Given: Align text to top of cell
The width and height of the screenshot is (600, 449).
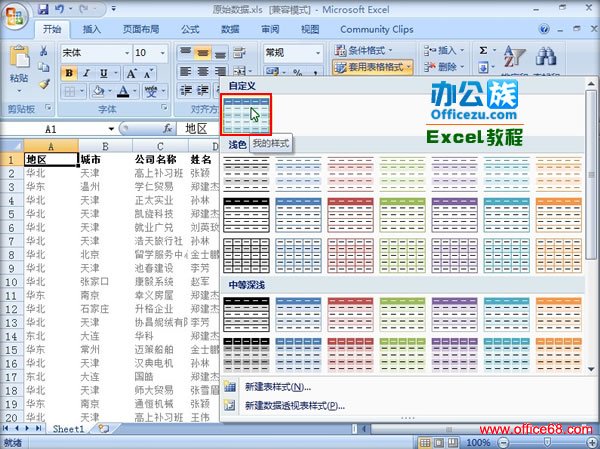Looking at the screenshot, I should pyautogui.click(x=186, y=52).
